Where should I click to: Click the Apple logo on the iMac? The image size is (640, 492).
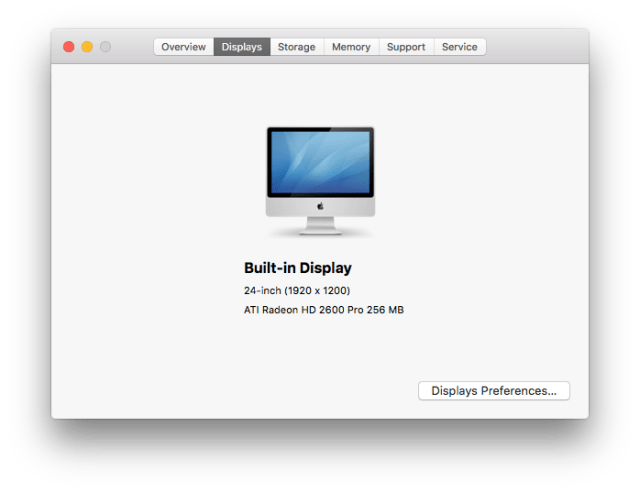320,206
